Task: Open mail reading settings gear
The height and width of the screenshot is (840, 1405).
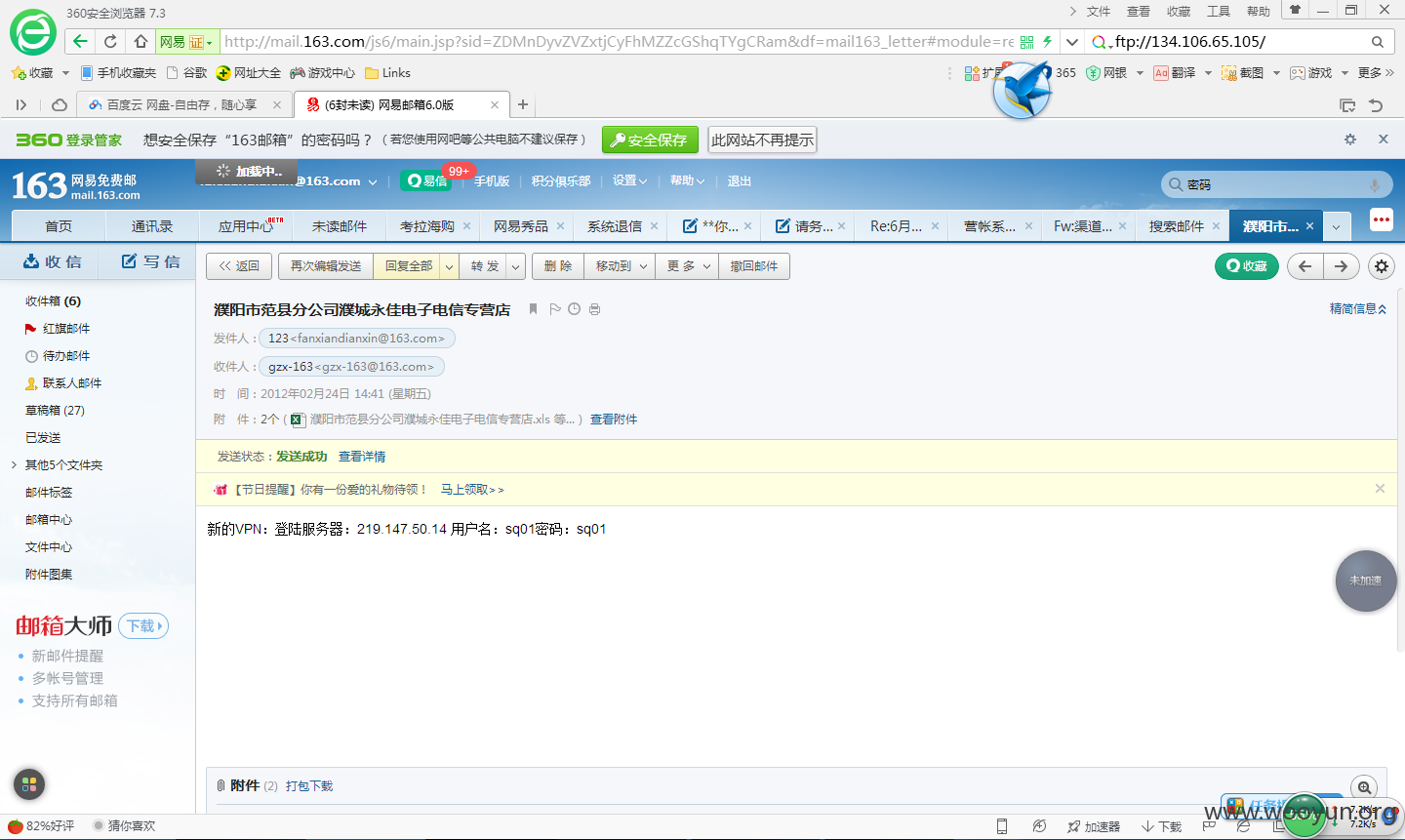Action: tap(1382, 266)
